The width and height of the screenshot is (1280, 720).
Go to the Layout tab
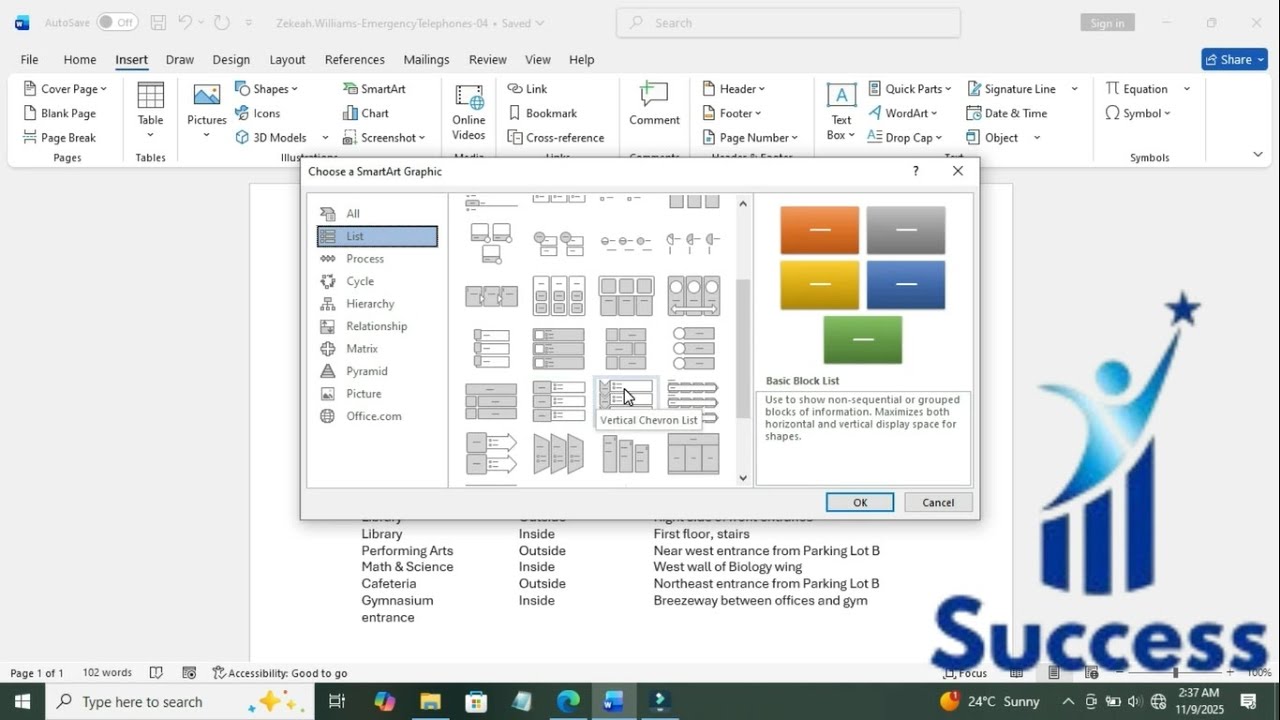click(287, 59)
